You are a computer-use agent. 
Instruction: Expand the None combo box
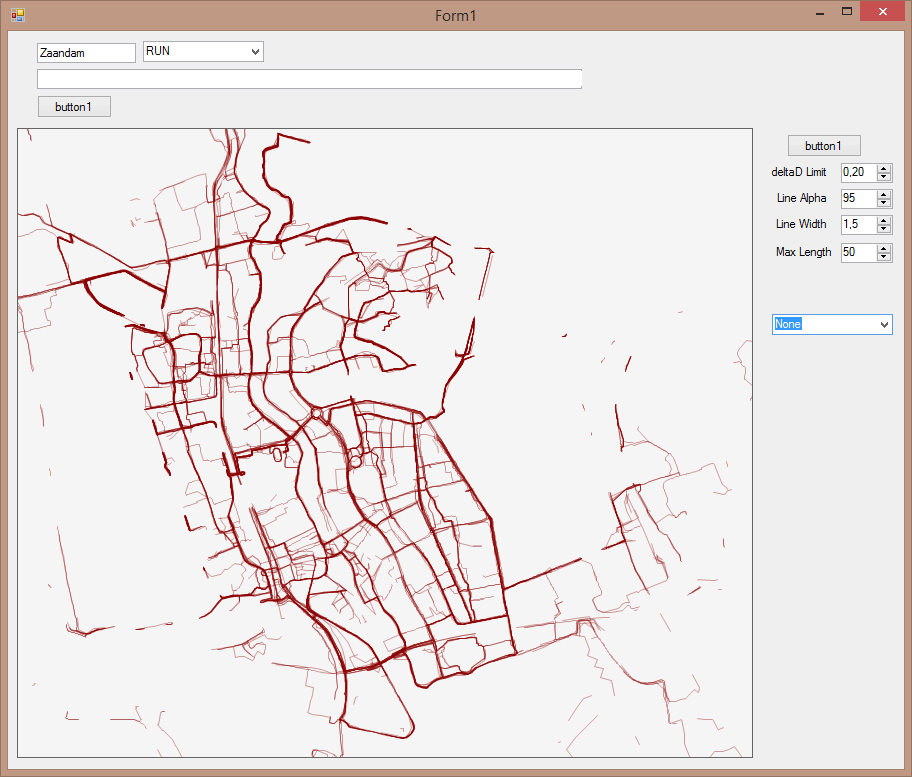tap(883, 325)
